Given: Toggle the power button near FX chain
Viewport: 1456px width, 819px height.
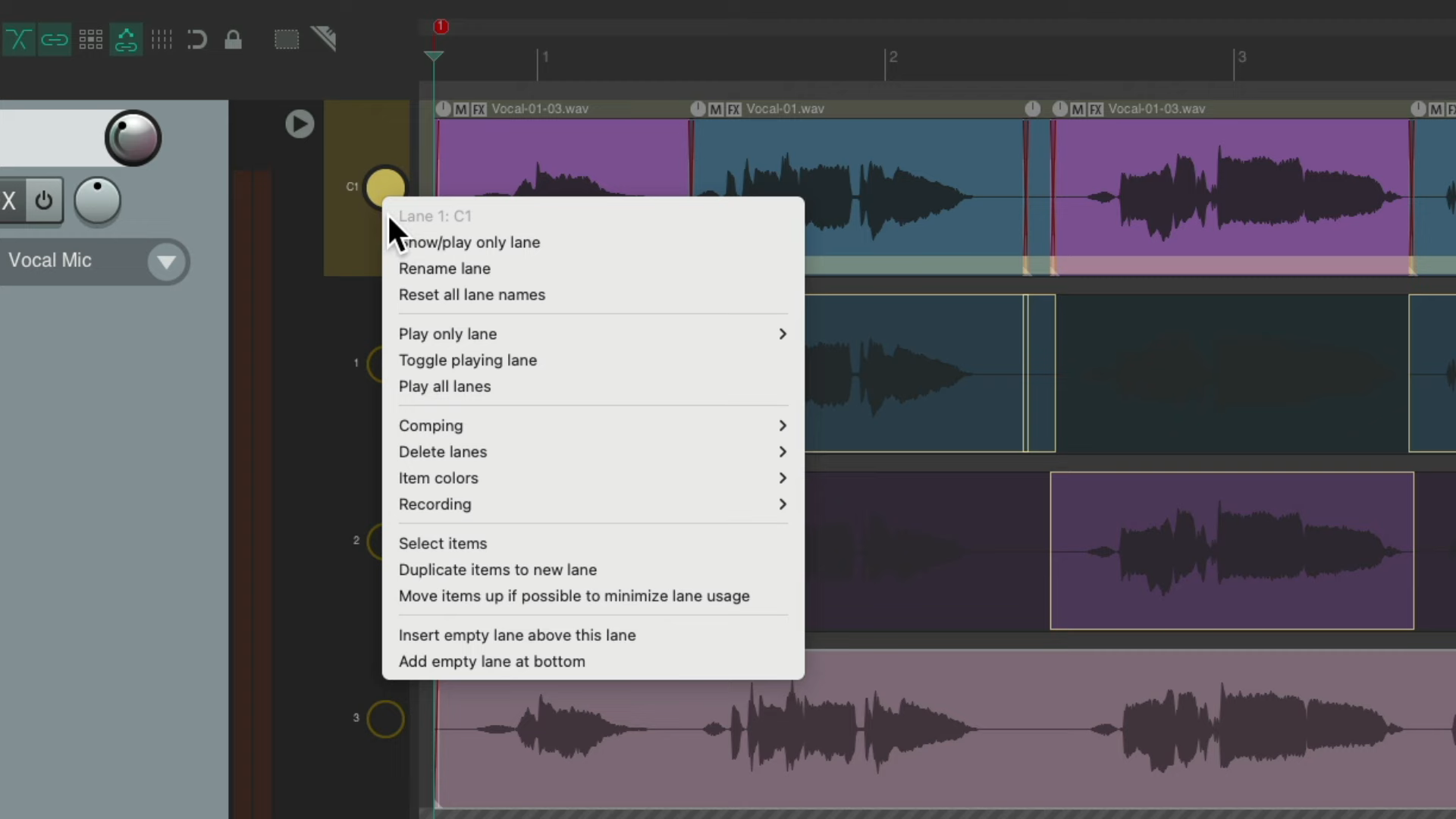Looking at the screenshot, I should 43,200.
